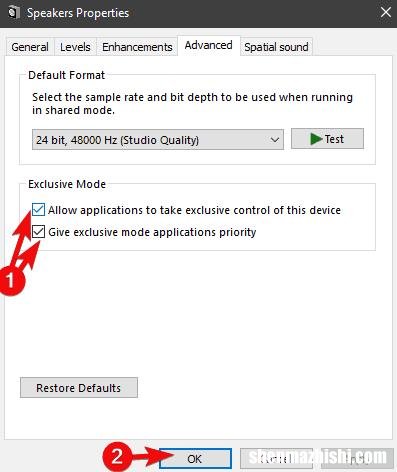Click the speaker icon in title bar
The image size is (397, 472).
13,13
